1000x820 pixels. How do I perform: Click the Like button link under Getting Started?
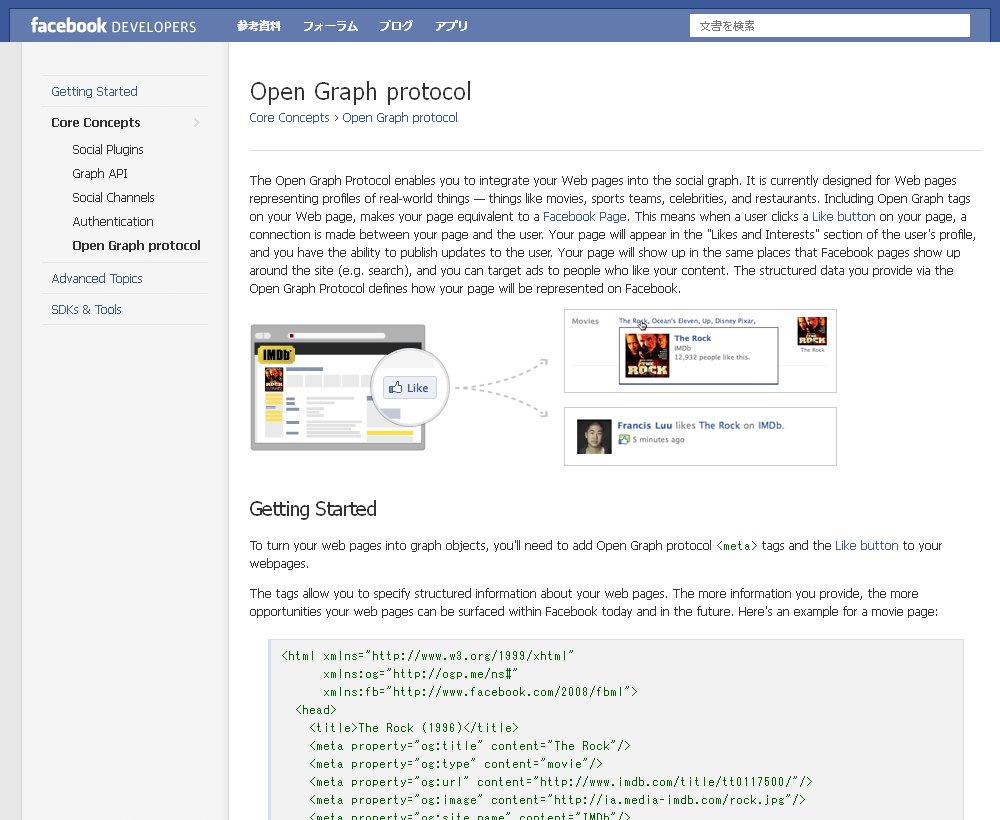click(866, 546)
